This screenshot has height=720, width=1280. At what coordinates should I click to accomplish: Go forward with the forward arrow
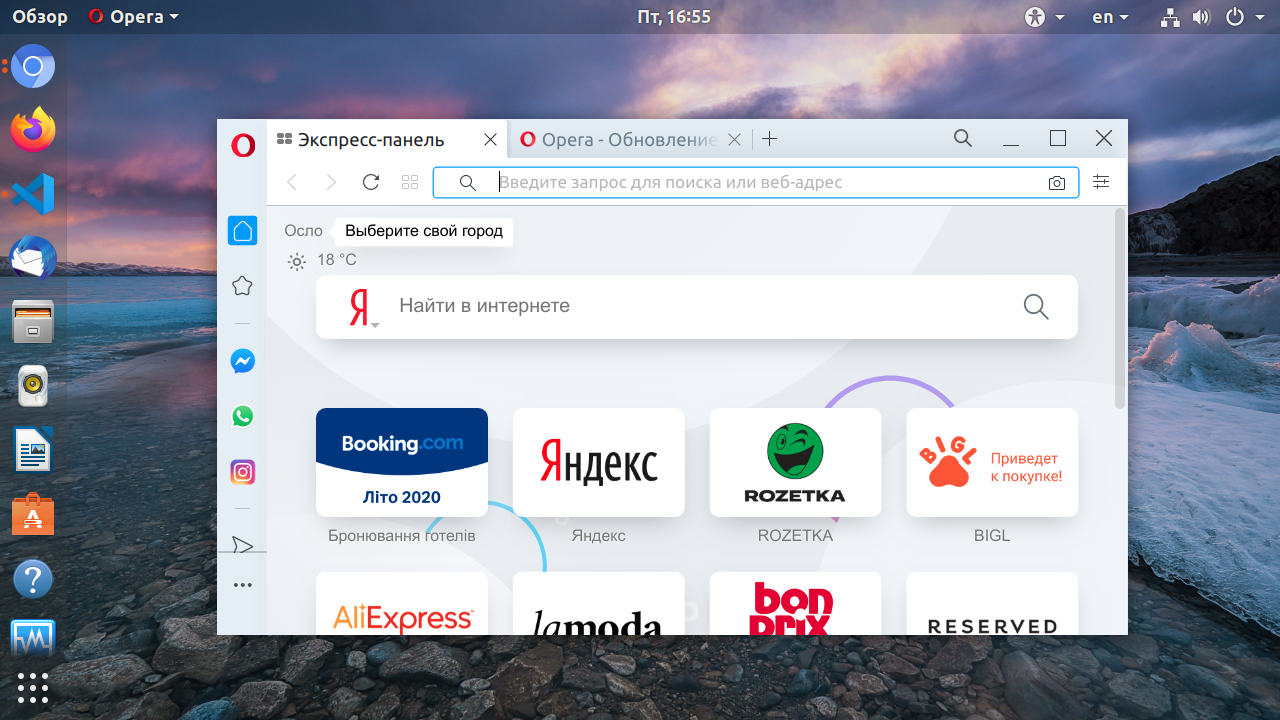(x=331, y=182)
